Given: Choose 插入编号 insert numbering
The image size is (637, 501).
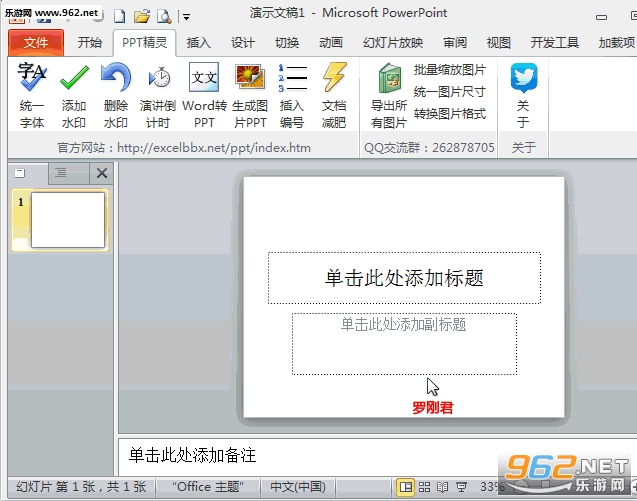Looking at the screenshot, I should click(x=292, y=95).
